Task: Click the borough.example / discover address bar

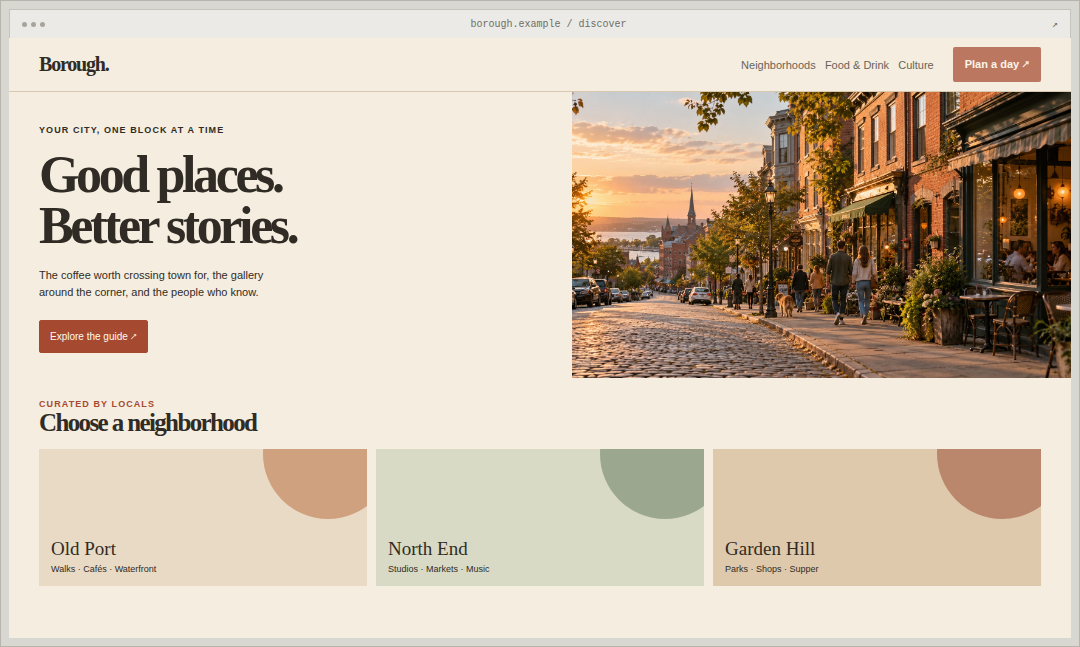Action: pyautogui.click(x=548, y=23)
